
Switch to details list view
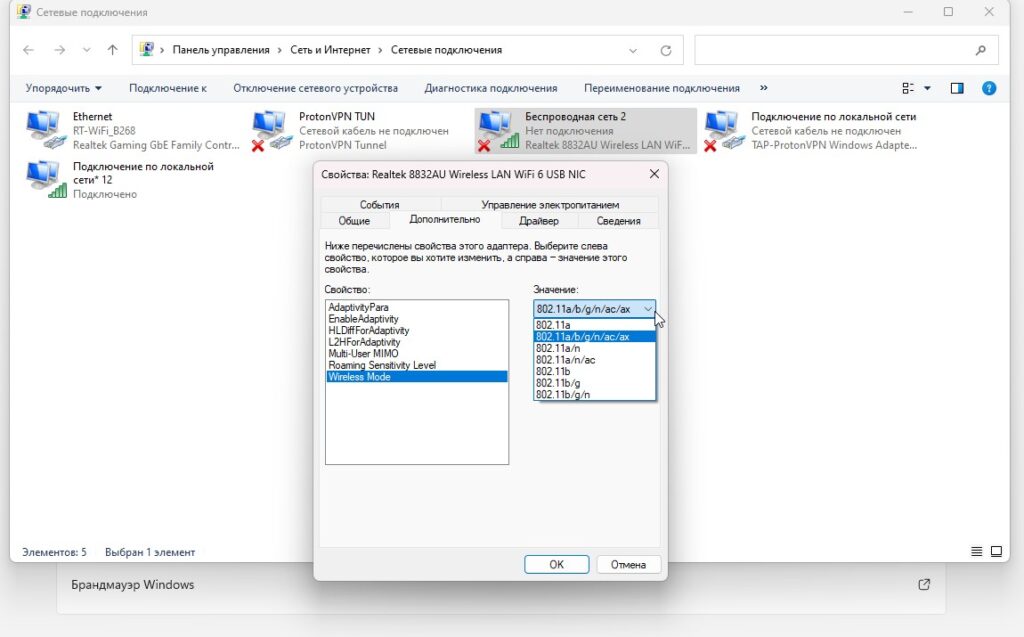click(977, 551)
